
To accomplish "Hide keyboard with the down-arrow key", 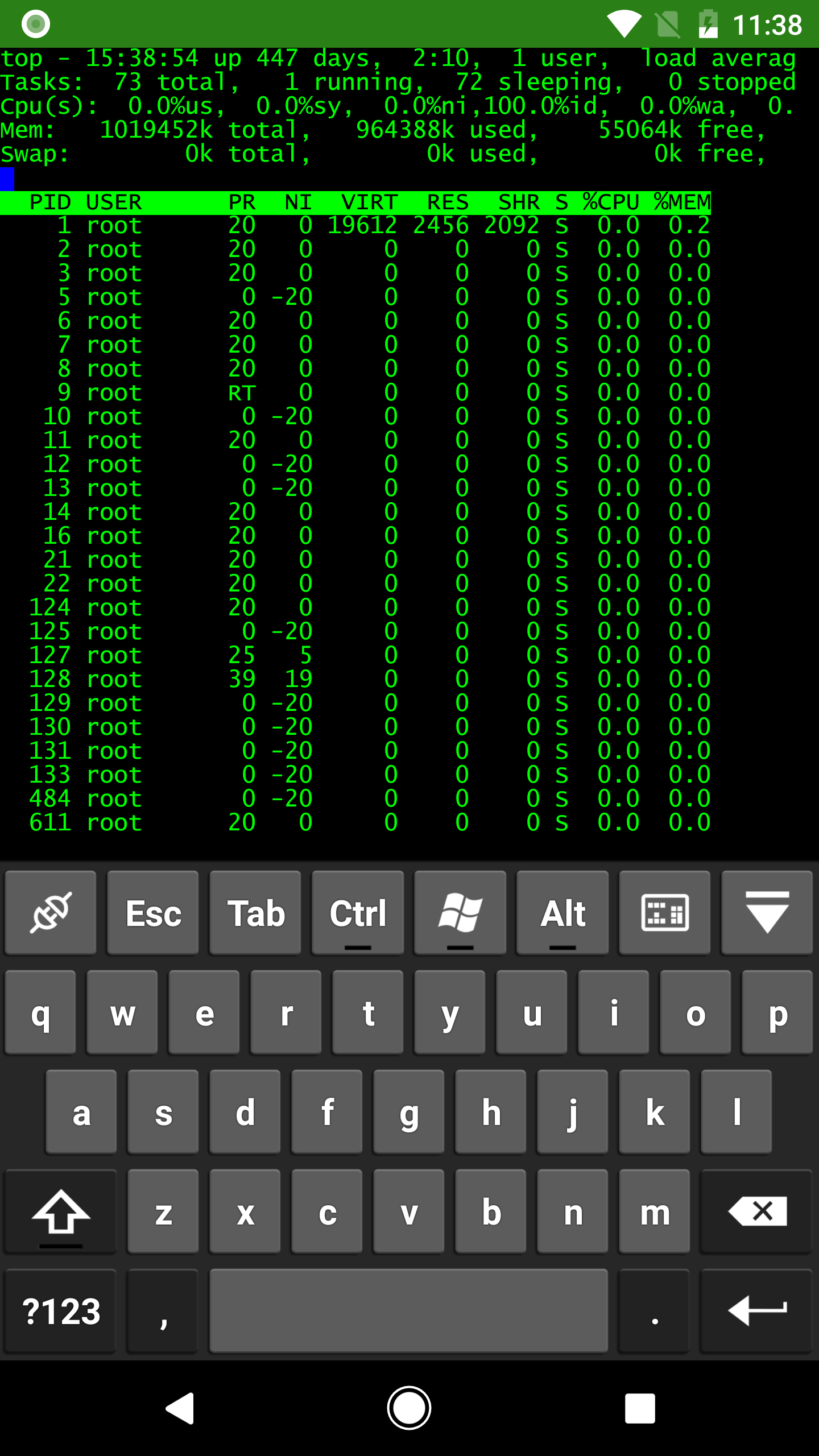I will click(767, 913).
